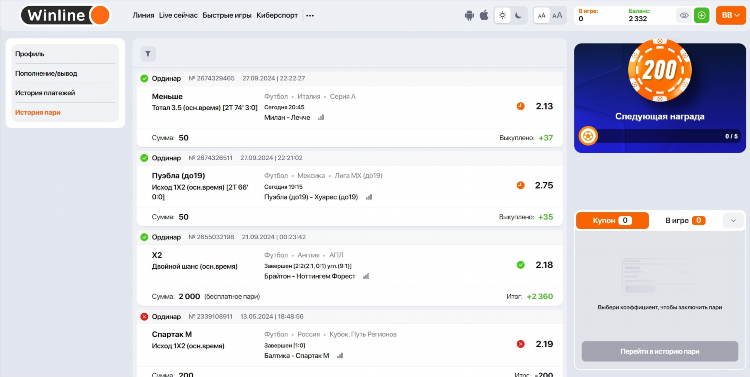The height and width of the screenshot is (377, 750).
Task: Click odds value 2.19
Action: tap(544, 344)
